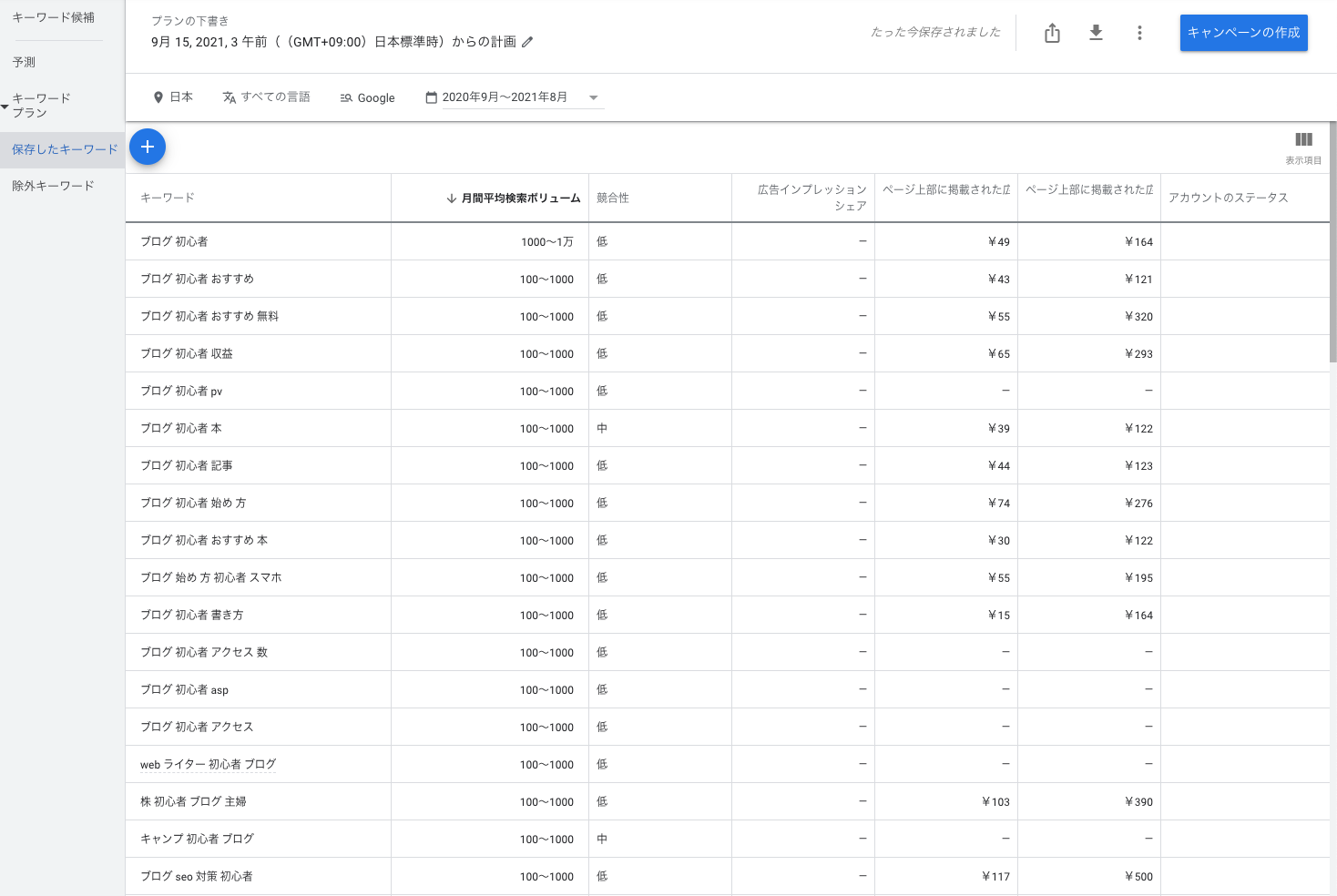Sort by 競合性 column header
The image size is (1337, 896).
point(613,198)
